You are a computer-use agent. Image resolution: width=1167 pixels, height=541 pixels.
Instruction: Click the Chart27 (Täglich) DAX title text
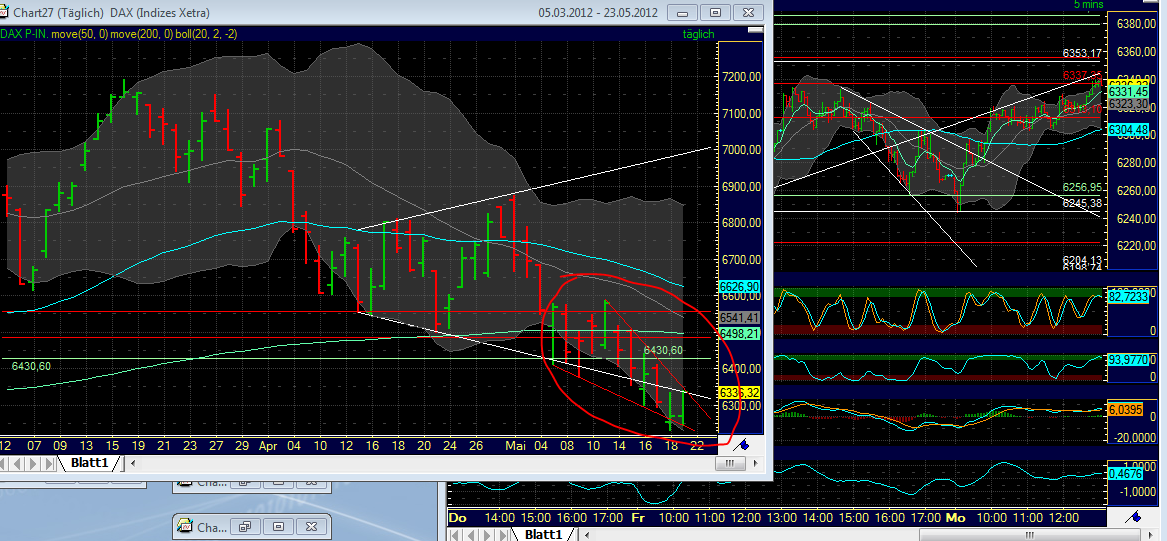coord(111,13)
